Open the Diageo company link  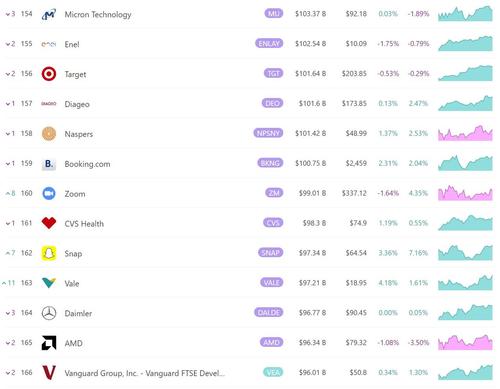point(77,104)
